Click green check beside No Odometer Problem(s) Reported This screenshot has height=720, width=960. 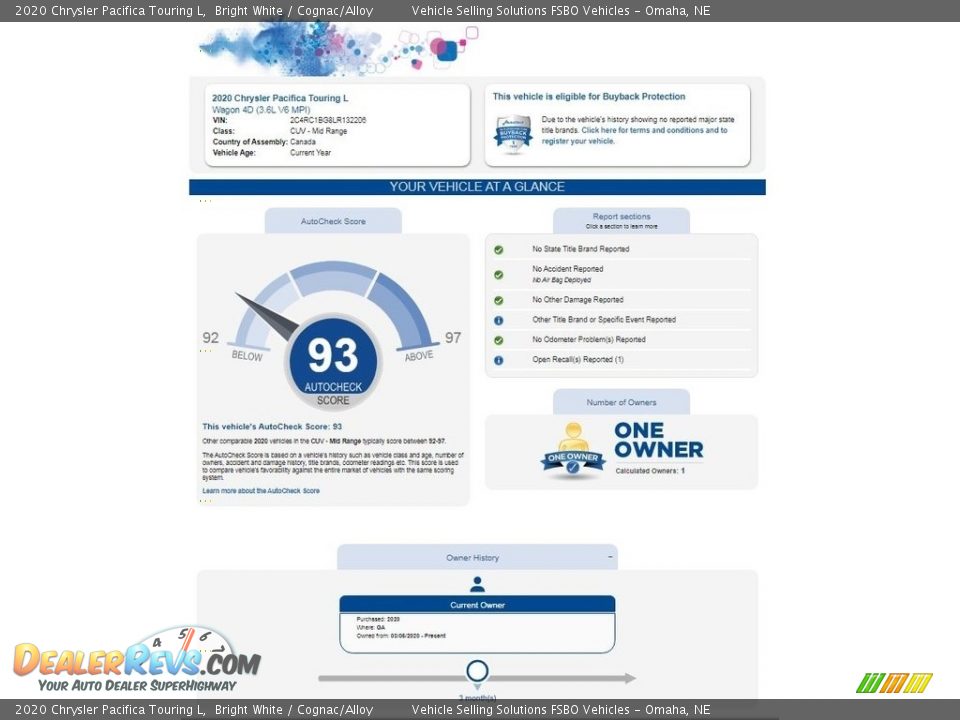point(498,340)
